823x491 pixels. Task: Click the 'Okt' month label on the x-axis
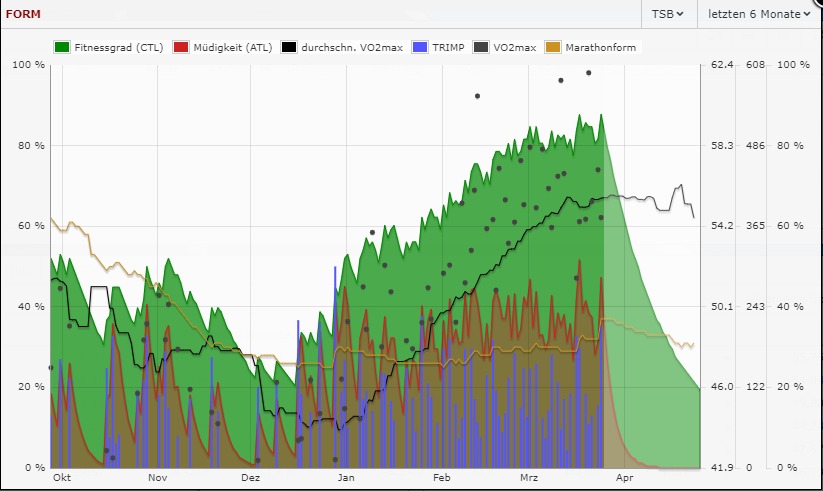tap(62, 478)
